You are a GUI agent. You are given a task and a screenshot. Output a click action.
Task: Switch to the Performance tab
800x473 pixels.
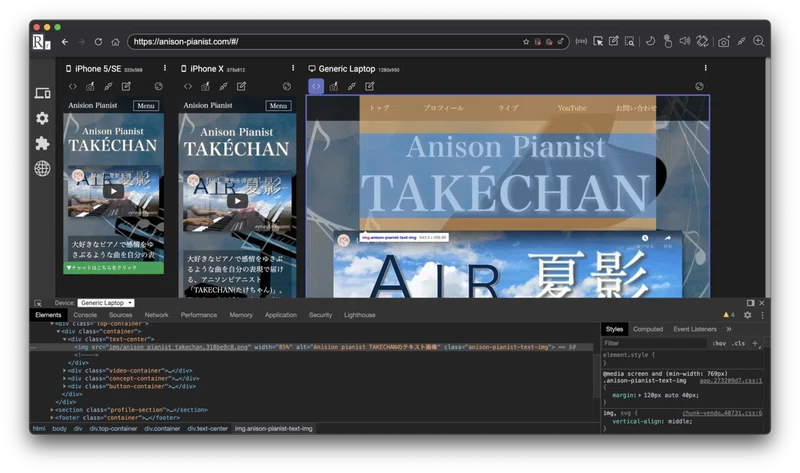click(x=198, y=315)
